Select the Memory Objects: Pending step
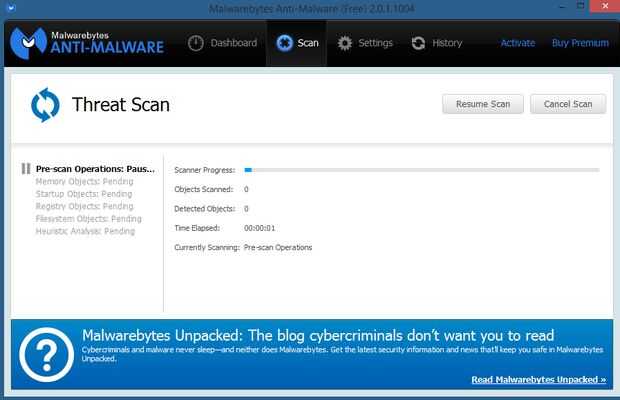The width and height of the screenshot is (620, 400). [x=84, y=181]
